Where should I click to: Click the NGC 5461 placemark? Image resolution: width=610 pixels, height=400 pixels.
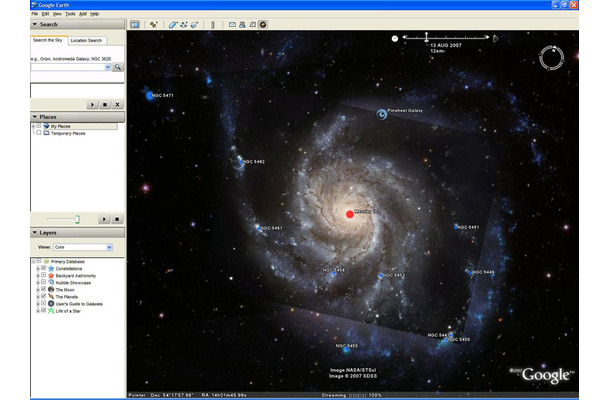point(258,228)
